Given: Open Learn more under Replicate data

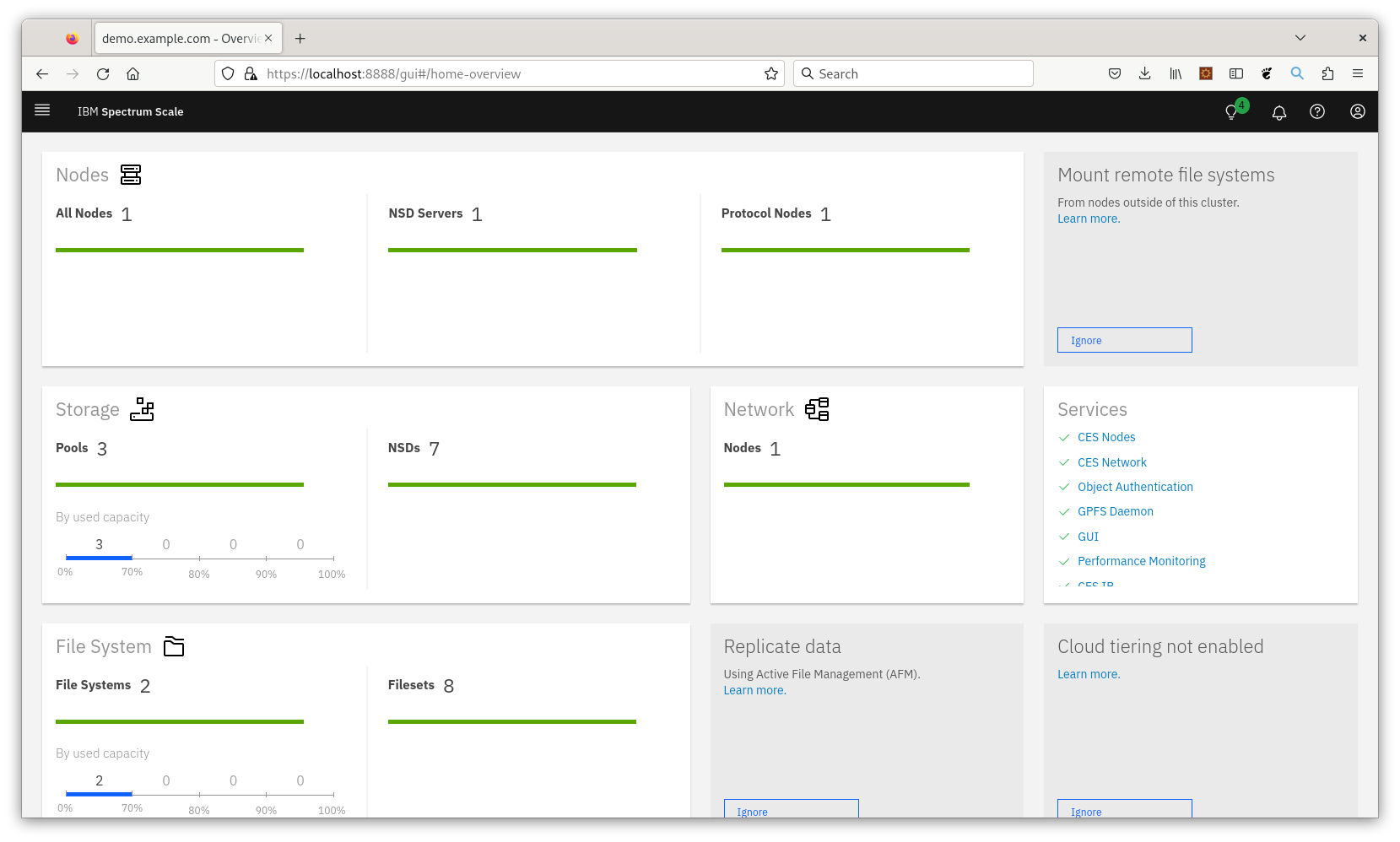Looking at the screenshot, I should click(754, 690).
